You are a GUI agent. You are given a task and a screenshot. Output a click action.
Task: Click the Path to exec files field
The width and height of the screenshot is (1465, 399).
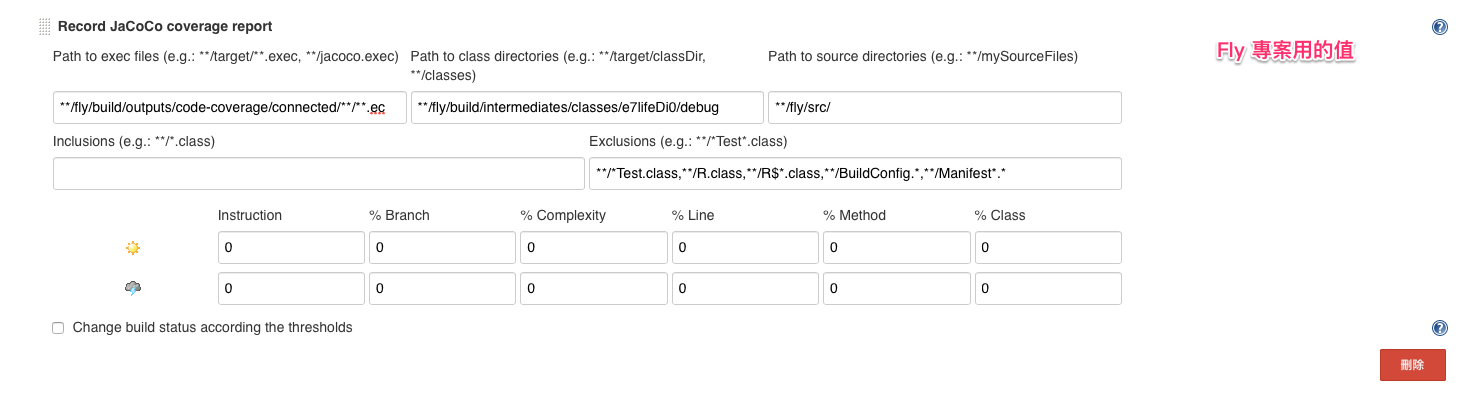click(230, 108)
